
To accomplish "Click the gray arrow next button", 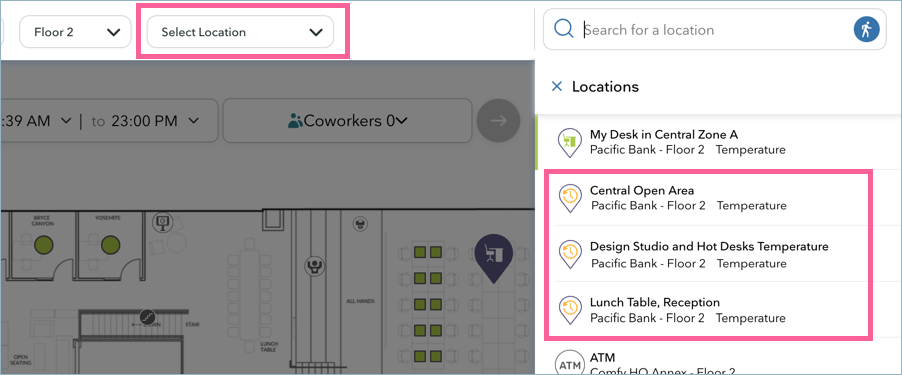I will point(498,121).
